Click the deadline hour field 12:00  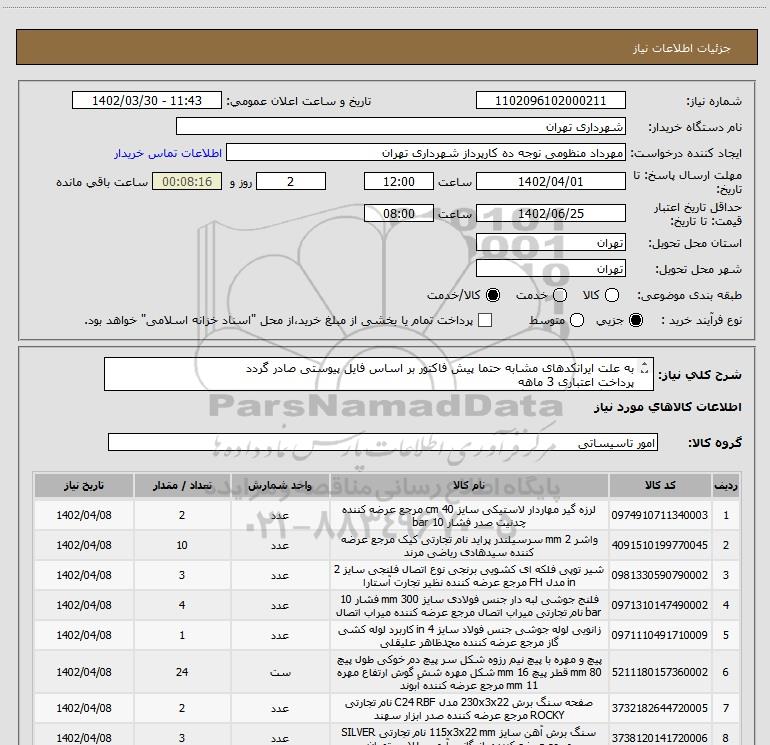(x=399, y=182)
